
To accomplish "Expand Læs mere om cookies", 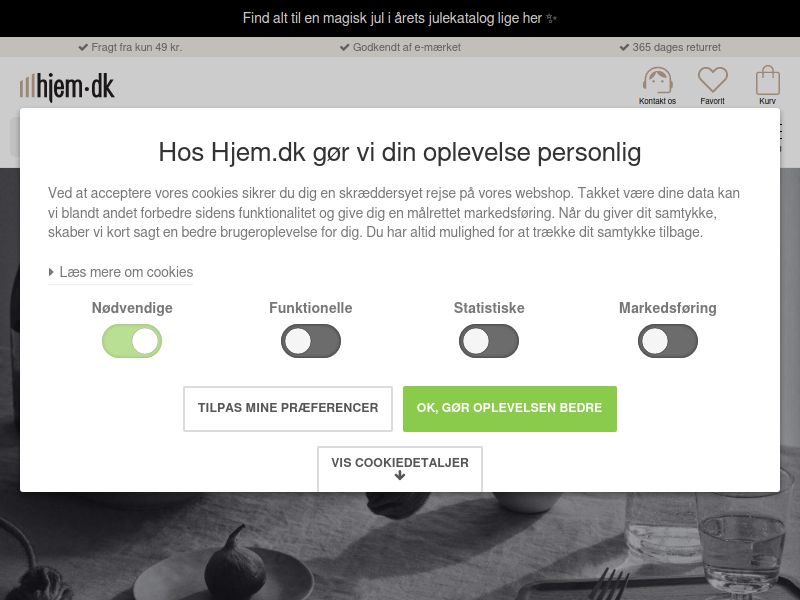I will tap(121, 272).
